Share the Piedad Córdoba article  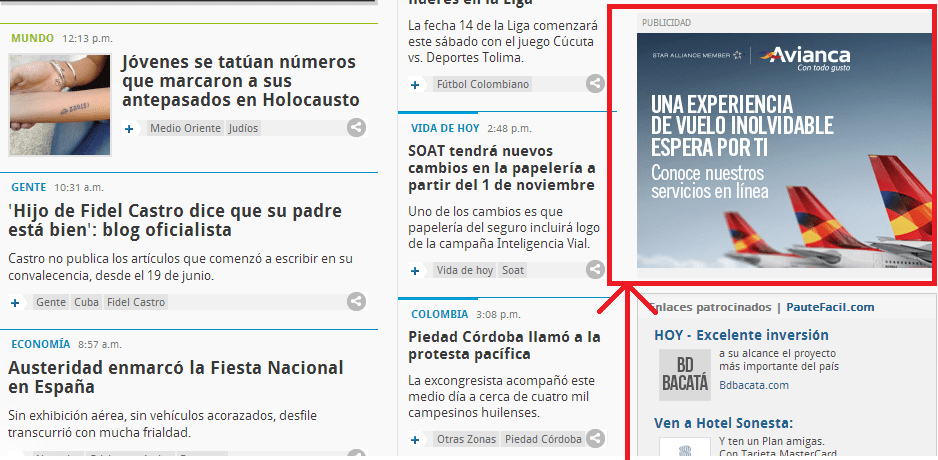[x=595, y=438]
